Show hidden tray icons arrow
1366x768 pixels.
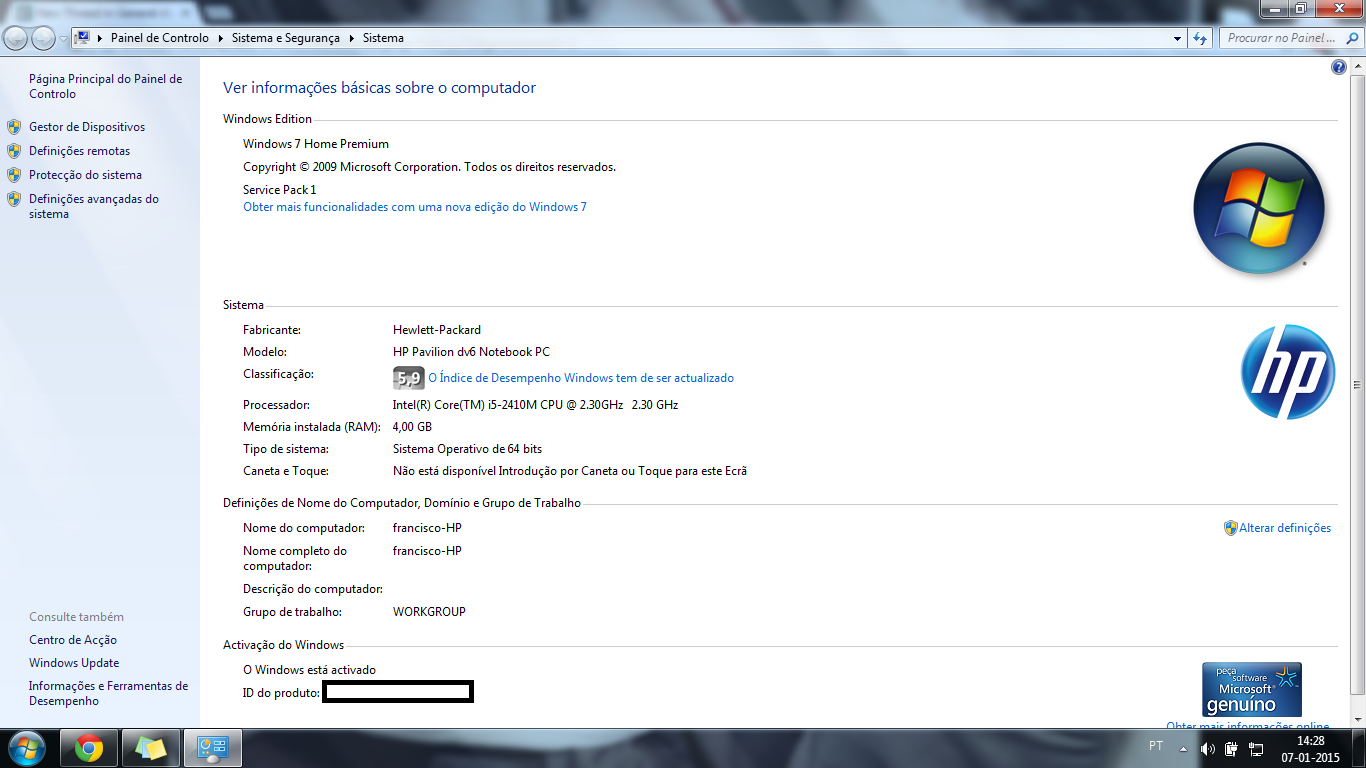pyautogui.click(x=1184, y=748)
